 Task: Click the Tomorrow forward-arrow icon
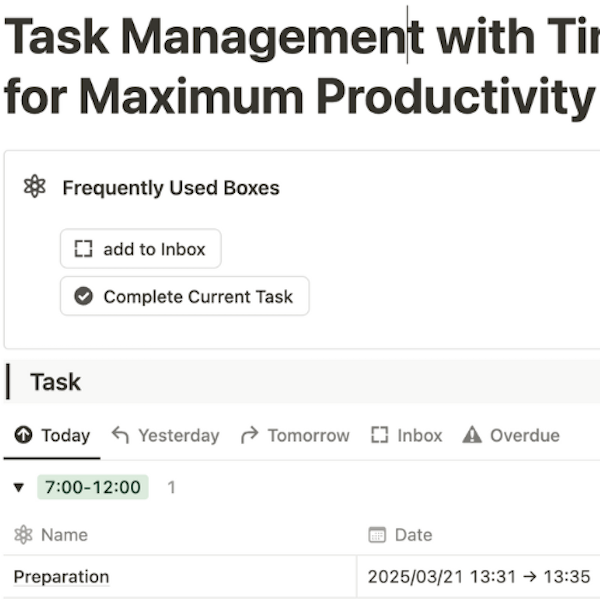[250, 435]
